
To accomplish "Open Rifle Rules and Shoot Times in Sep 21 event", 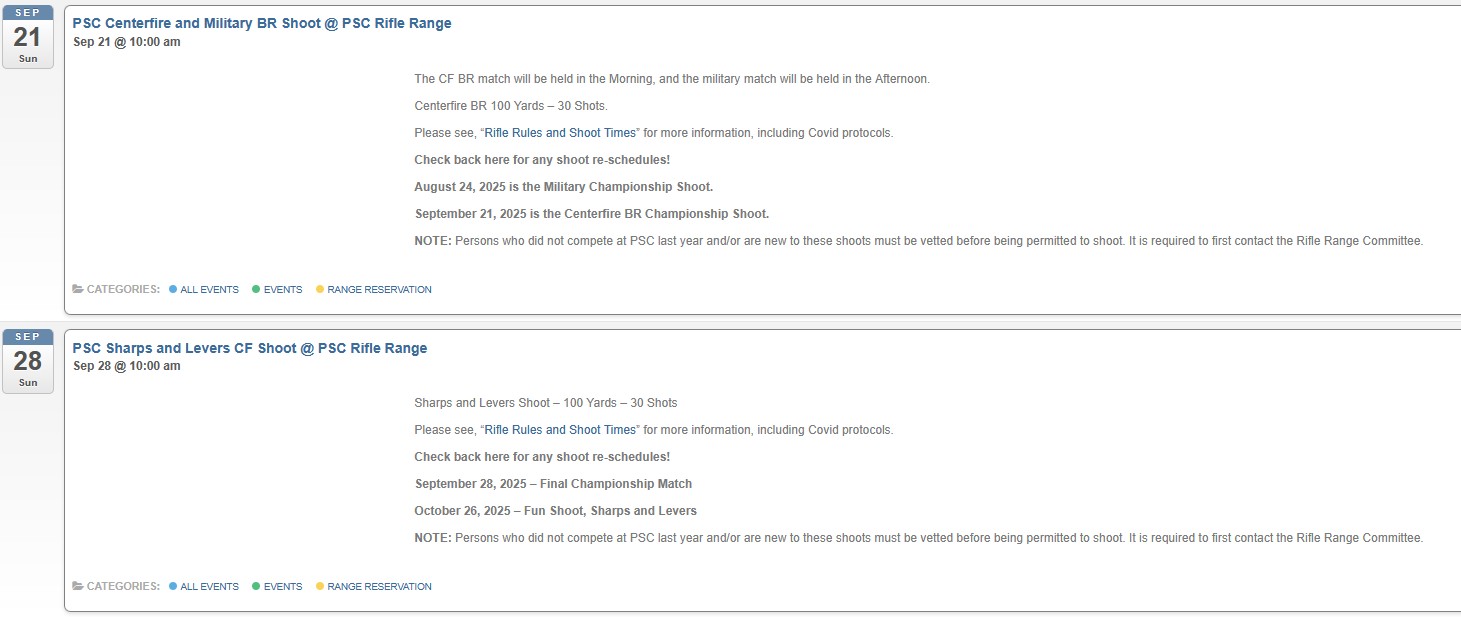I will point(560,133).
